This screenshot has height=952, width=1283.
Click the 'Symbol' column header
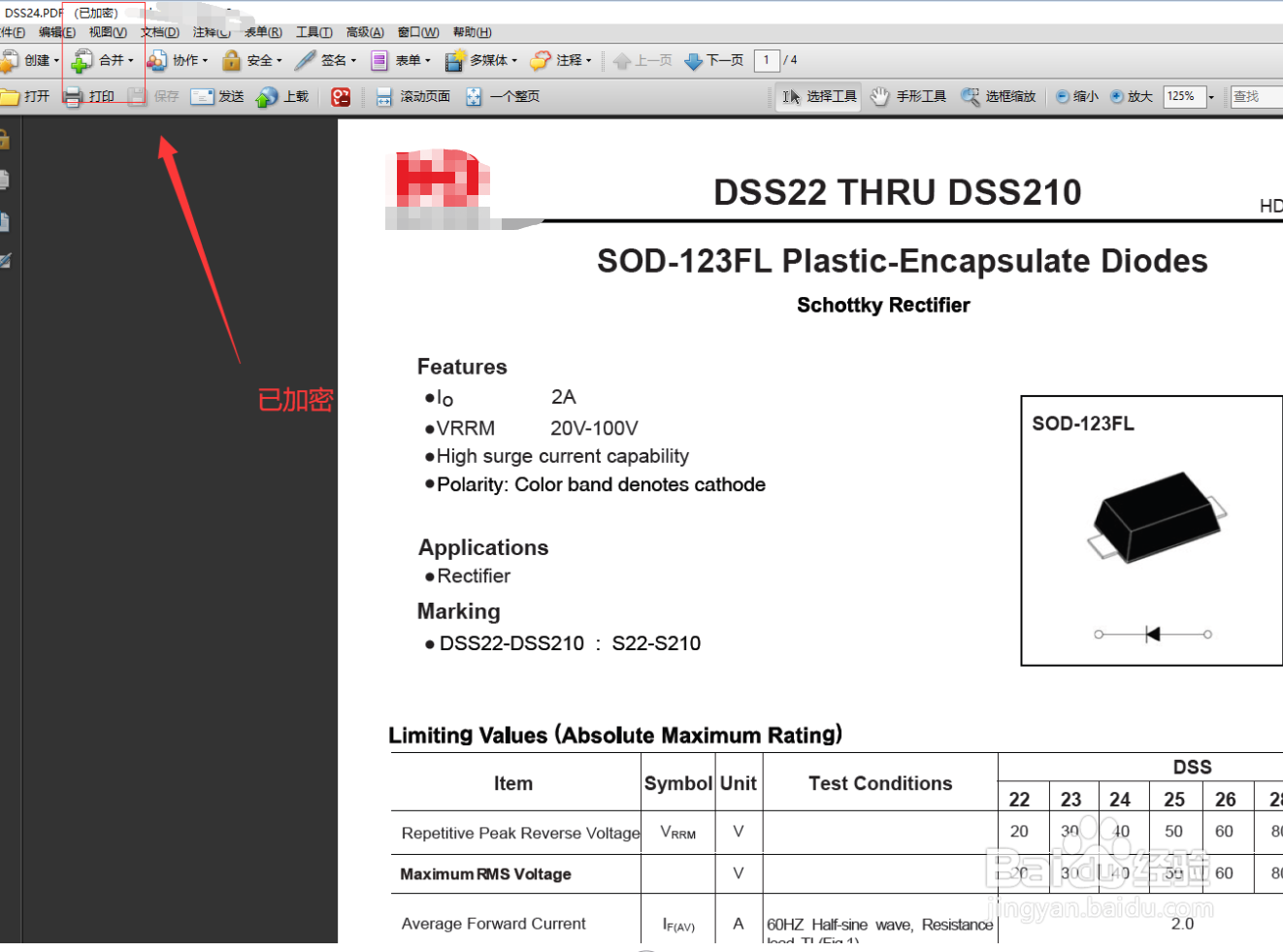point(678,783)
